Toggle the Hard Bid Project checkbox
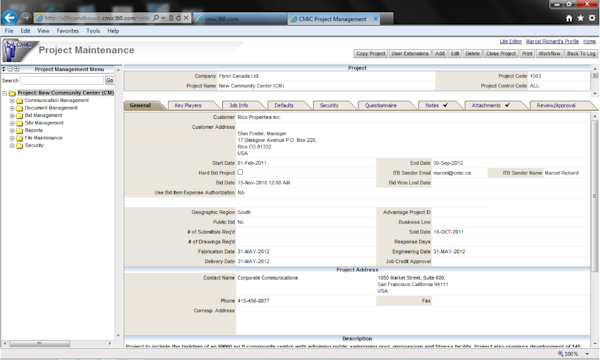The height and width of the screenshot is (360, 600). (240, 173)
